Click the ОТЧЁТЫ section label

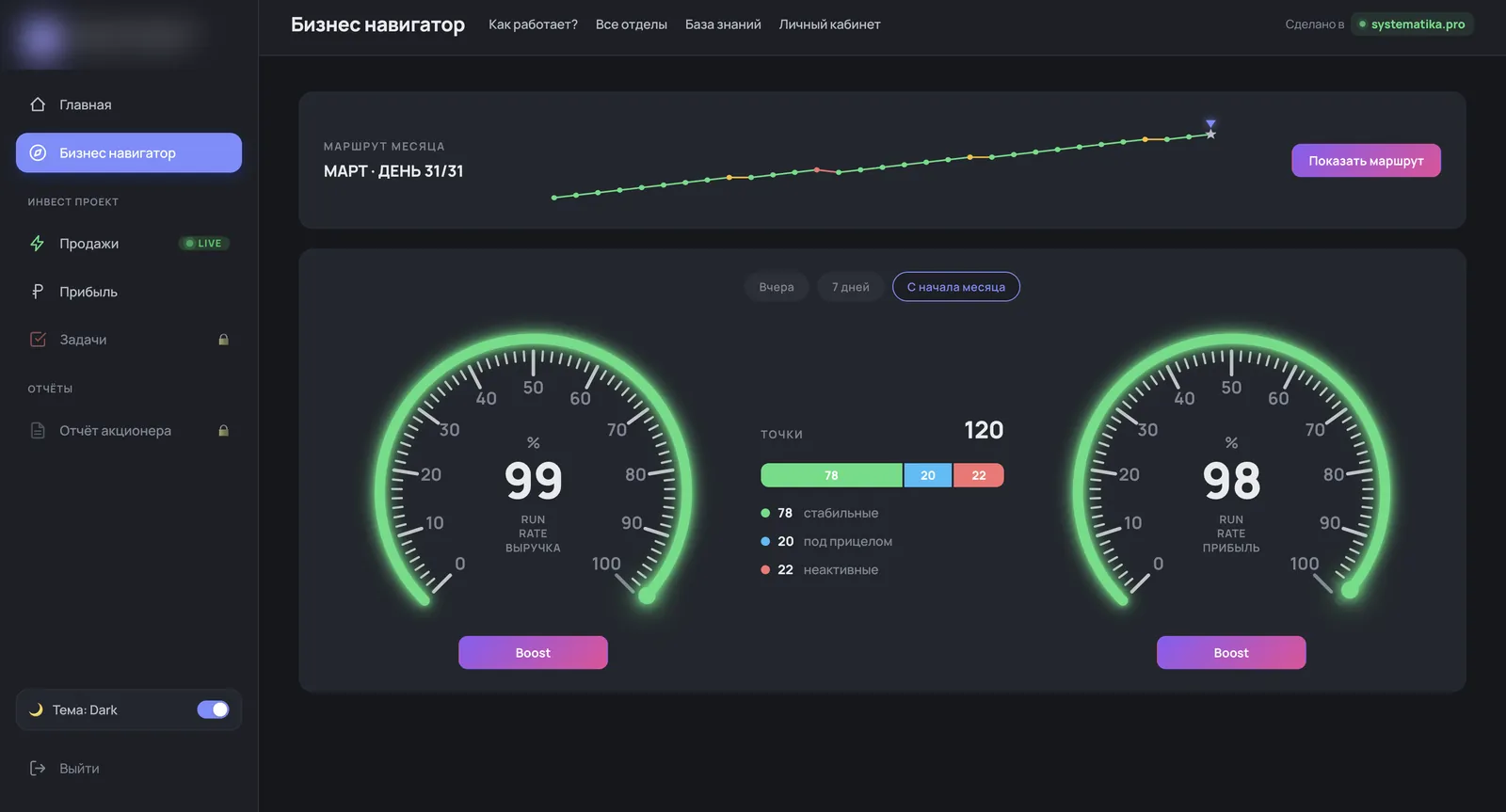(x=50, y=389)
